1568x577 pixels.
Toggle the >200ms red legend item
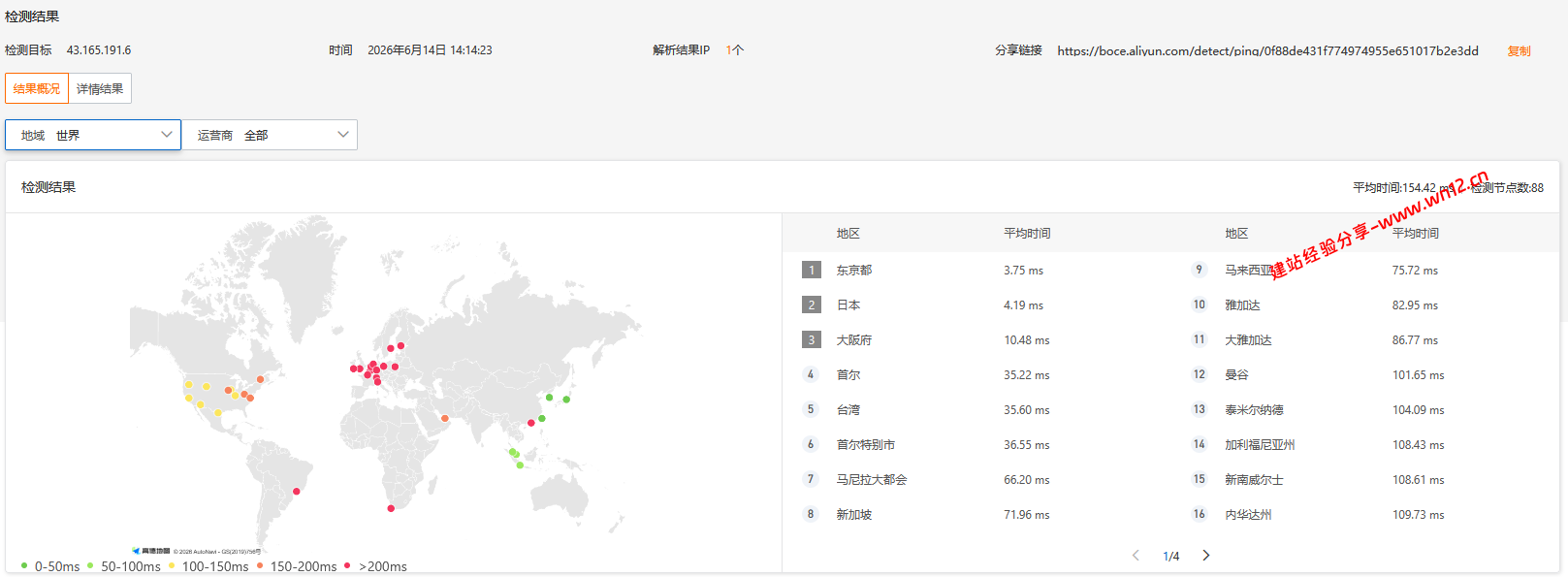(376, 566)
